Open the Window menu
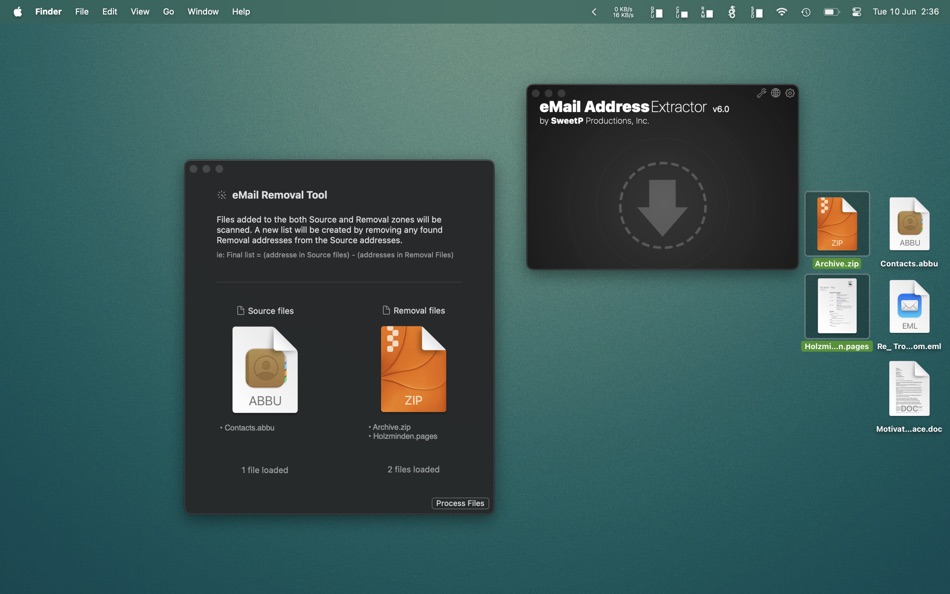This screenshot has width=950, height=594. pyautogui.click(x=203, y=12)
